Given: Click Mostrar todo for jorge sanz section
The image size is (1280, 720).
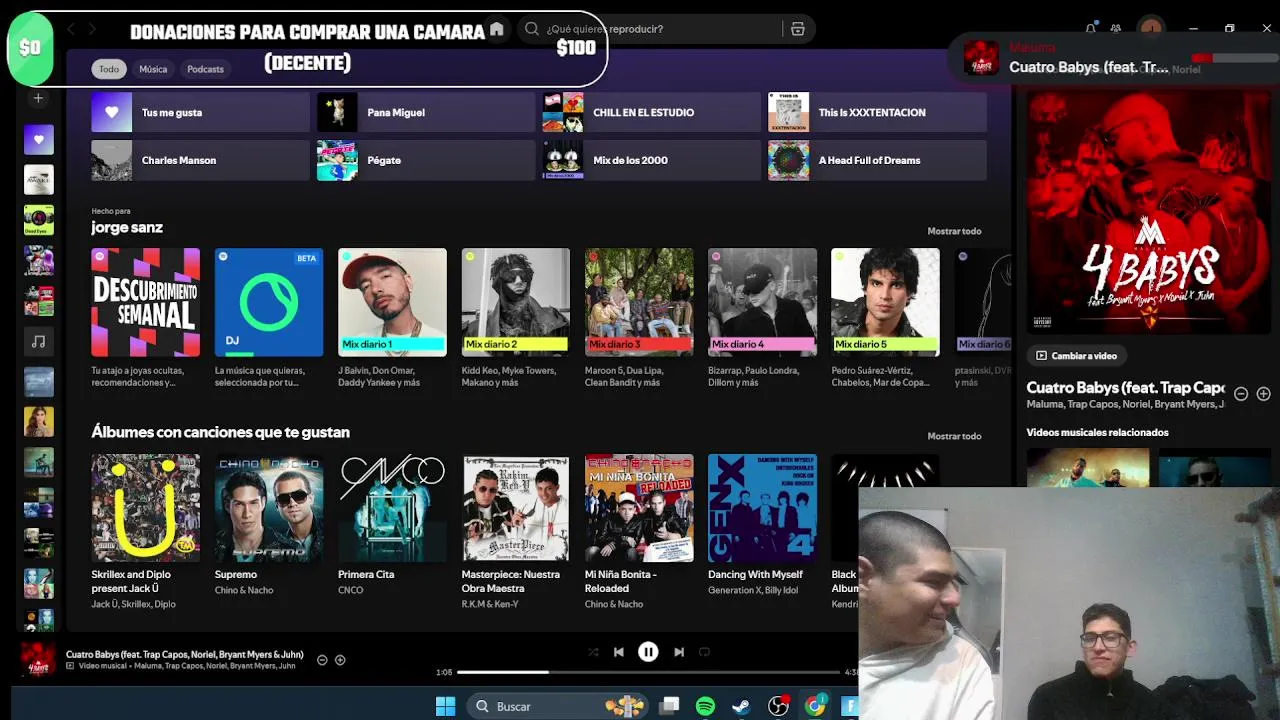Looking at the screenshot, I should click(954, 231).
